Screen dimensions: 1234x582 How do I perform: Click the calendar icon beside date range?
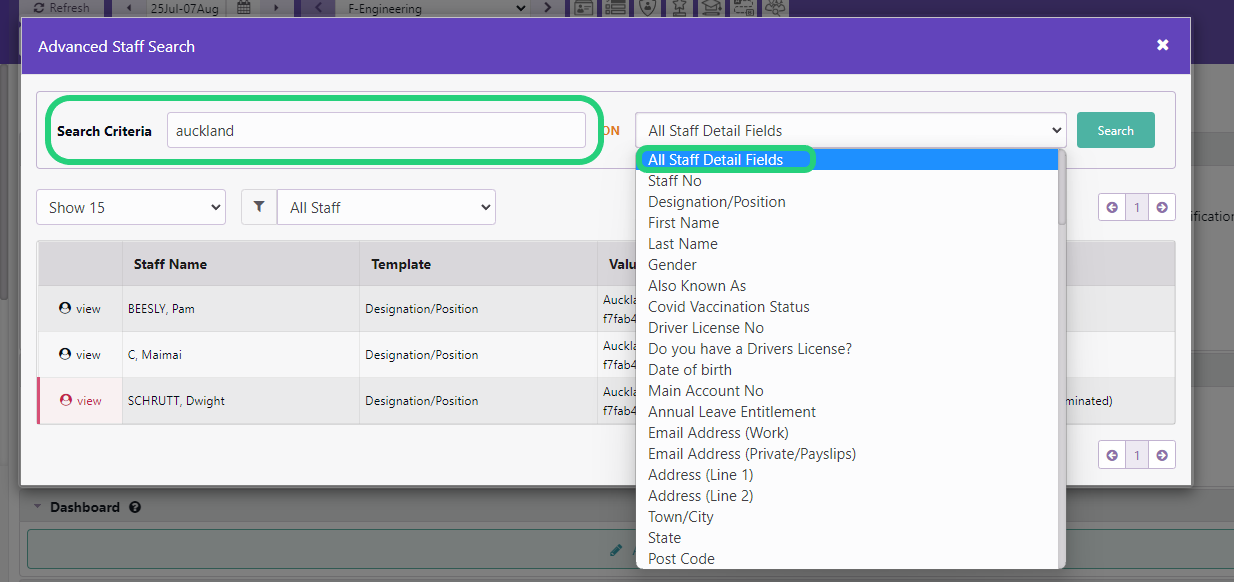pyautogui.click(x=244, y=8)
